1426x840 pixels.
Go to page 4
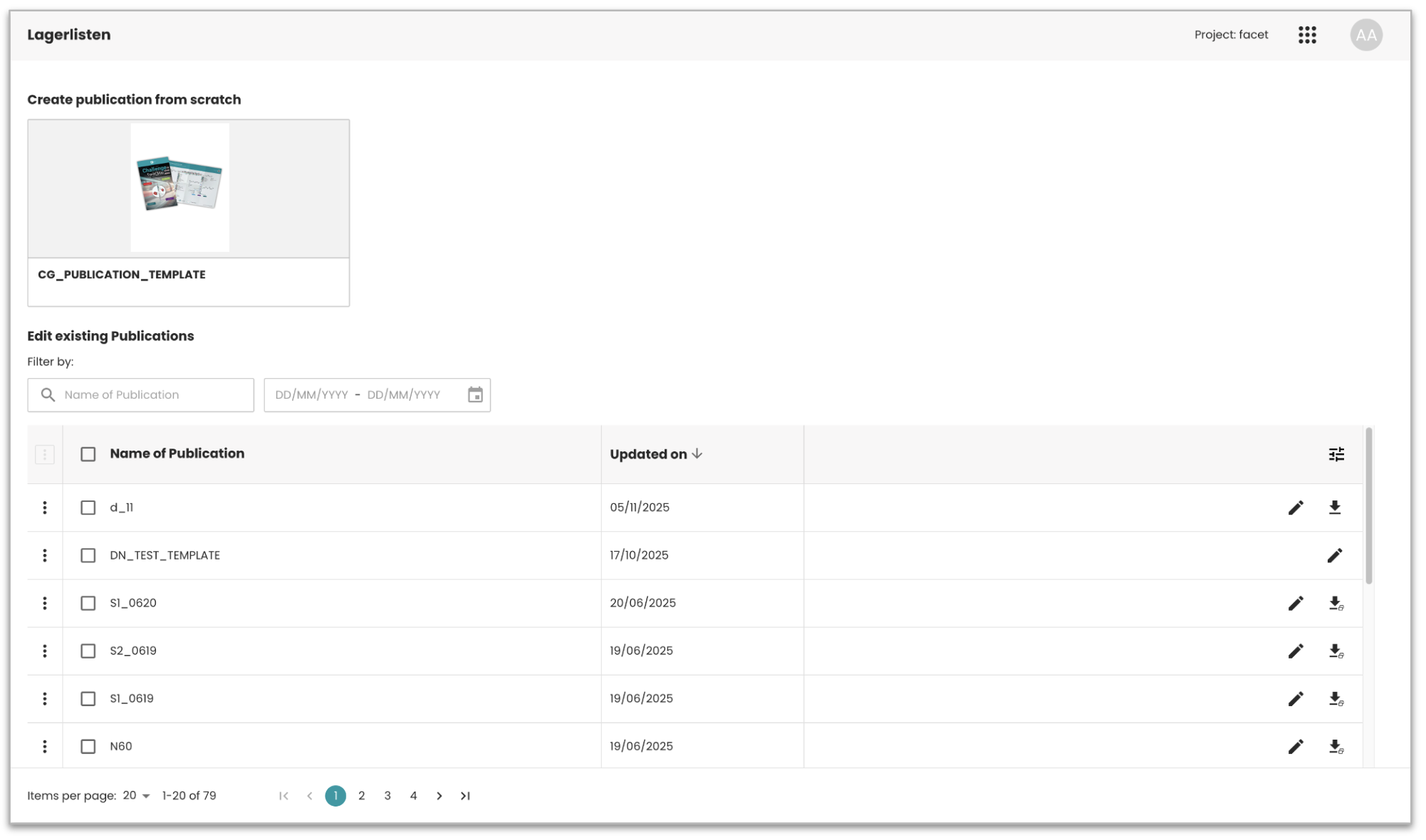(413, 796)
